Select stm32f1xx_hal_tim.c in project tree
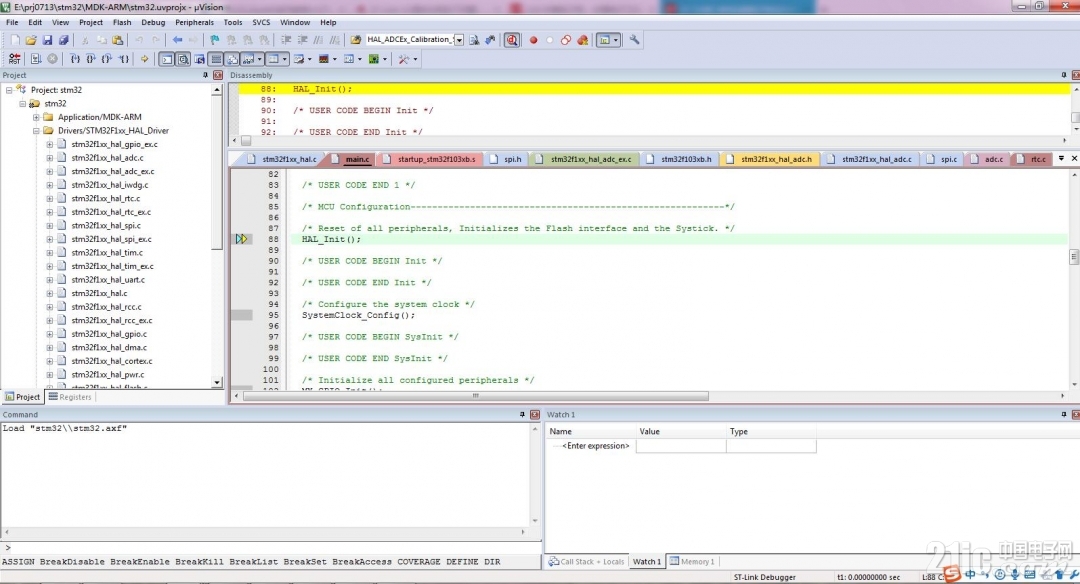 [107, 253]
